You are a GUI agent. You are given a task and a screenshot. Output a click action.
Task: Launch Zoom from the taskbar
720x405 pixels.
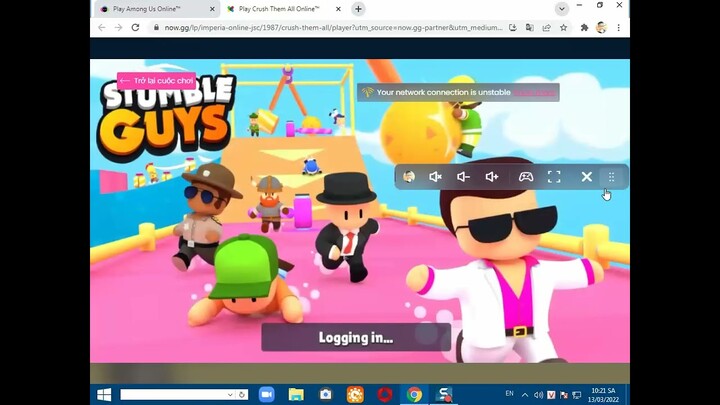(266, 394)
